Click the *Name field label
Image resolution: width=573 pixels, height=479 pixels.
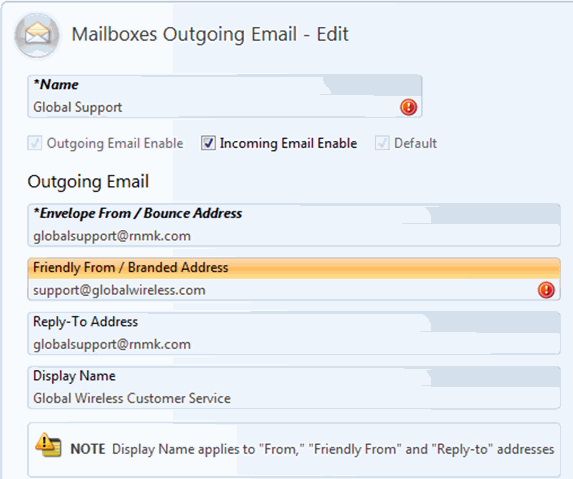pyautogui.click(x=56, y=85)
